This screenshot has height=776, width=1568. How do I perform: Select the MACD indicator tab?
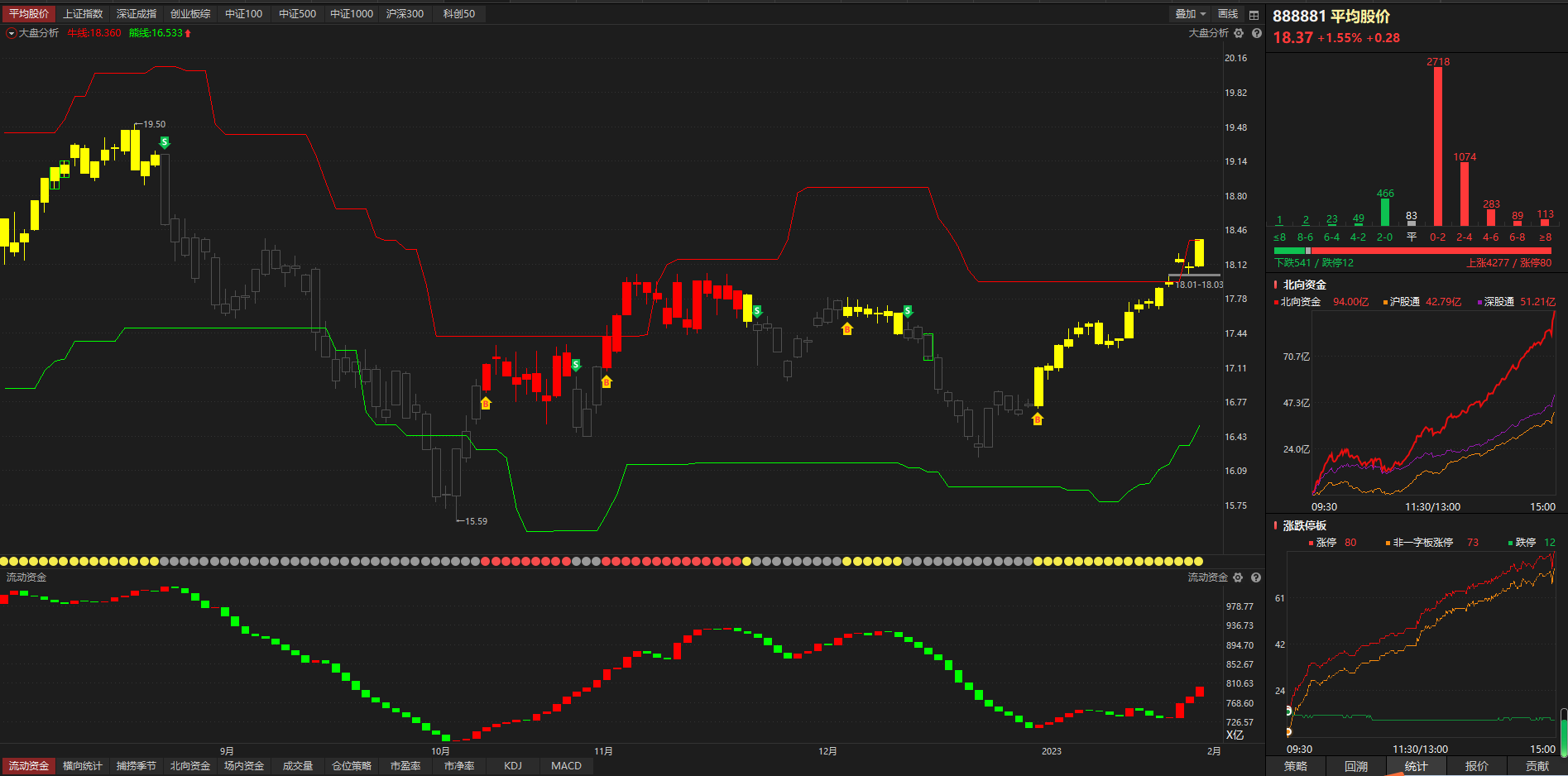[x=567, y=766]
